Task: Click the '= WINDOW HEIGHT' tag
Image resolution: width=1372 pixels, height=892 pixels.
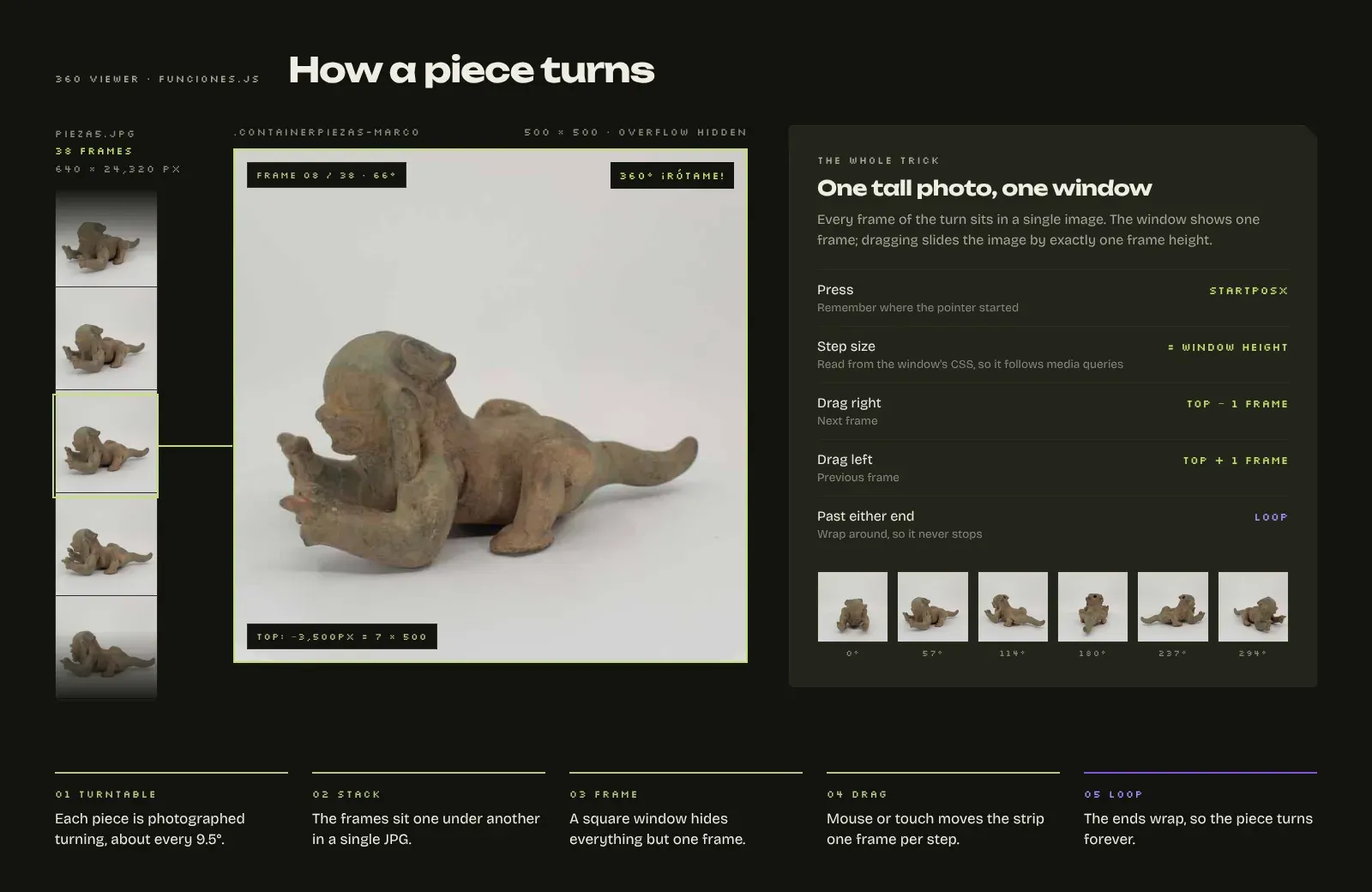Action: point(1228,347)
